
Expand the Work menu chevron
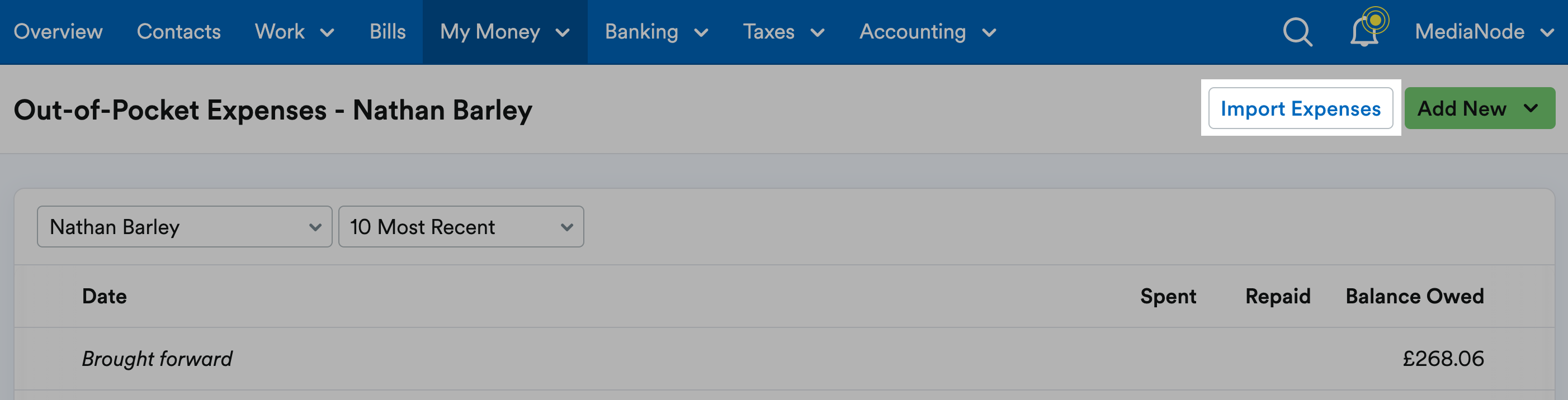pyautogui.click(x=328, y=34)
